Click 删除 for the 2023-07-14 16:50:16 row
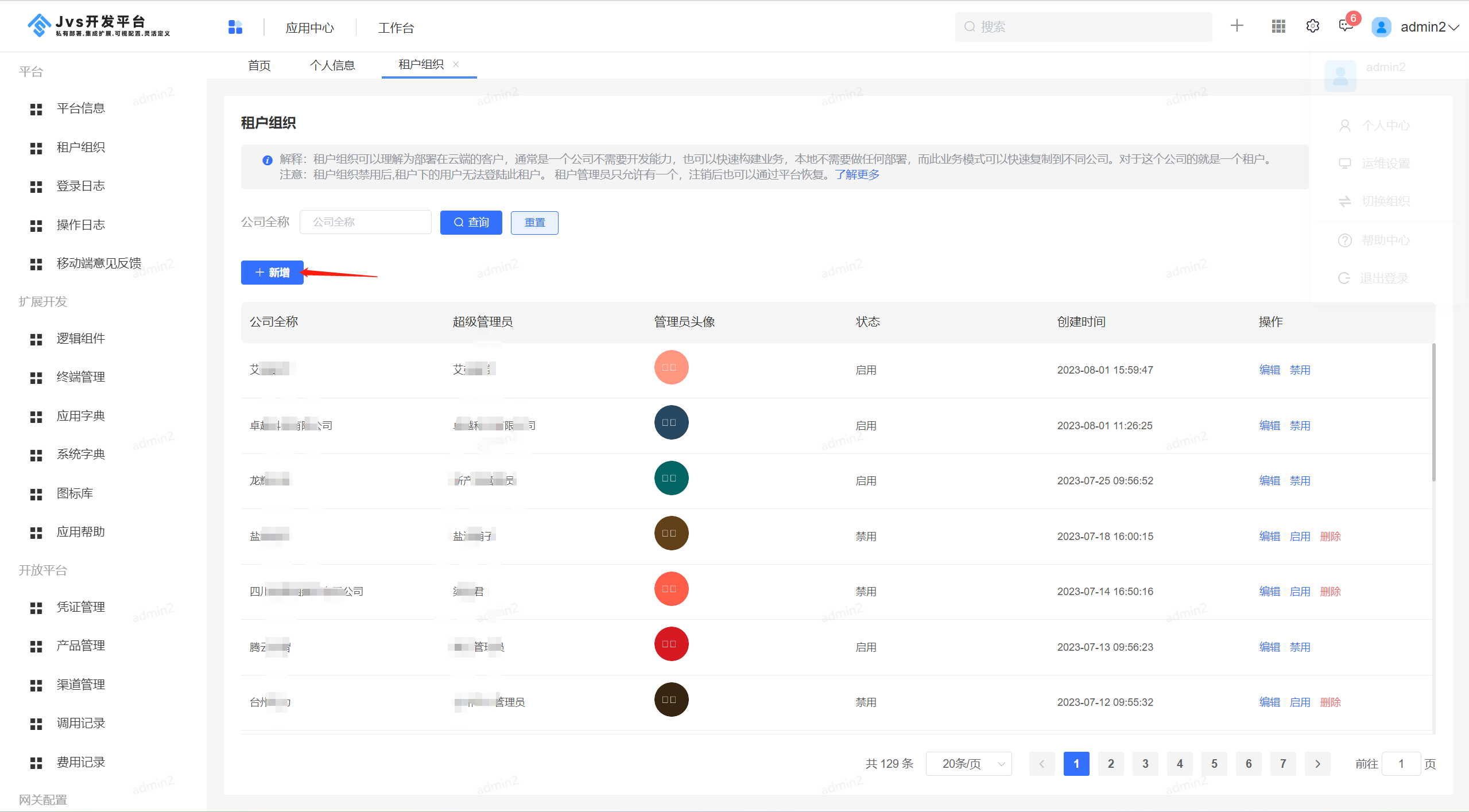The height and width of the screenshot is (812, 1469). tap(1331, 592)
